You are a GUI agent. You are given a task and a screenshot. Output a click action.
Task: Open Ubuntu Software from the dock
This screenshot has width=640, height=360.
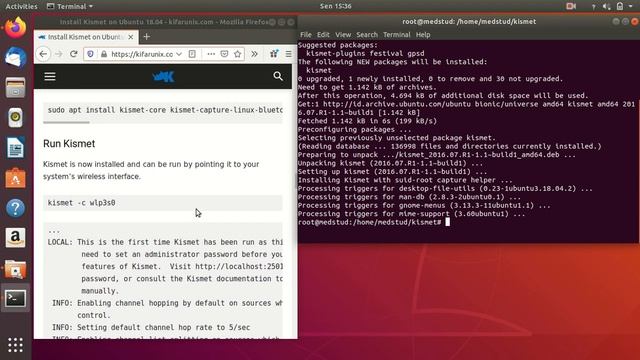[16, 178]
